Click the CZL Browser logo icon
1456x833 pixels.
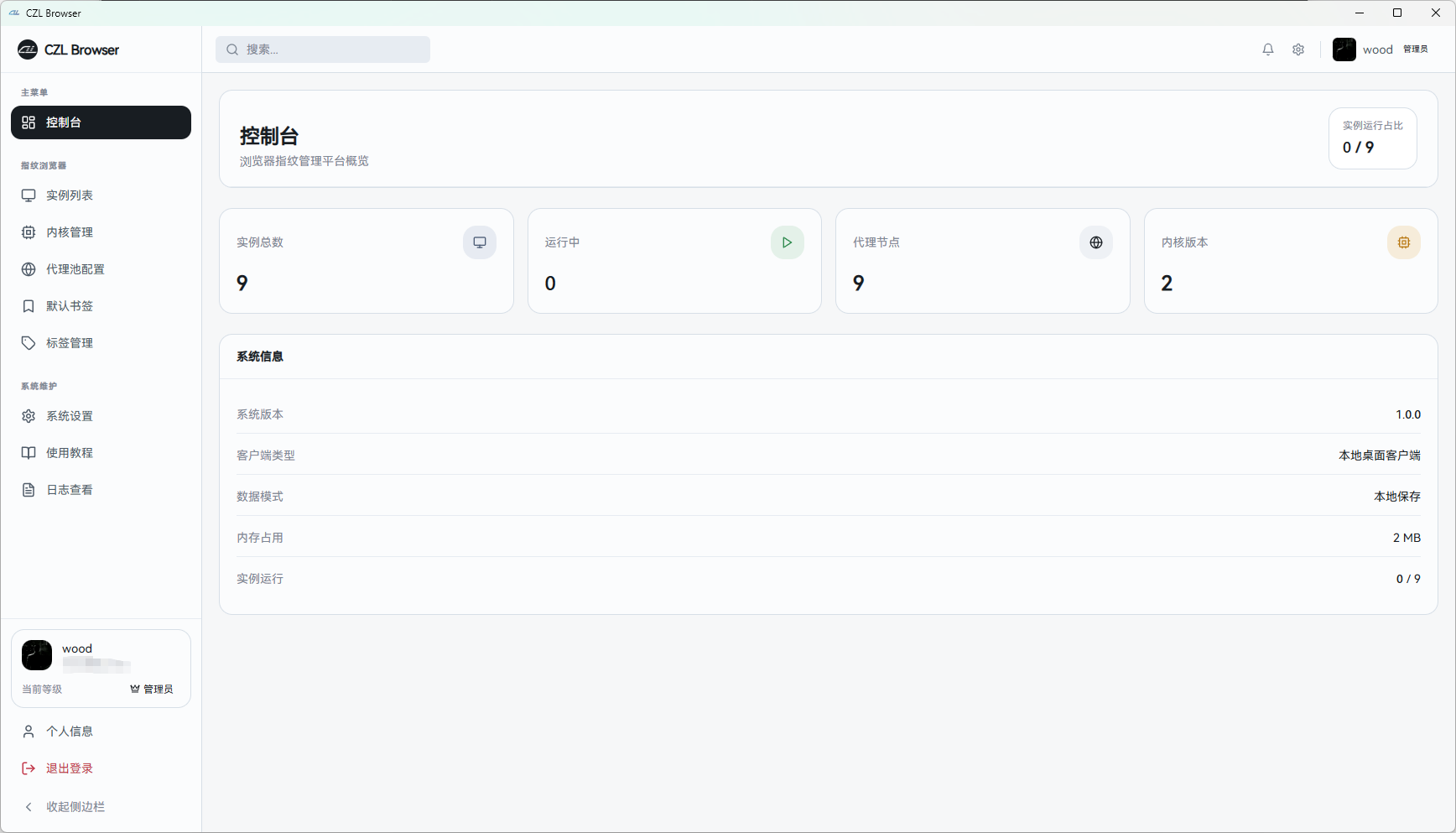(28, 49)
